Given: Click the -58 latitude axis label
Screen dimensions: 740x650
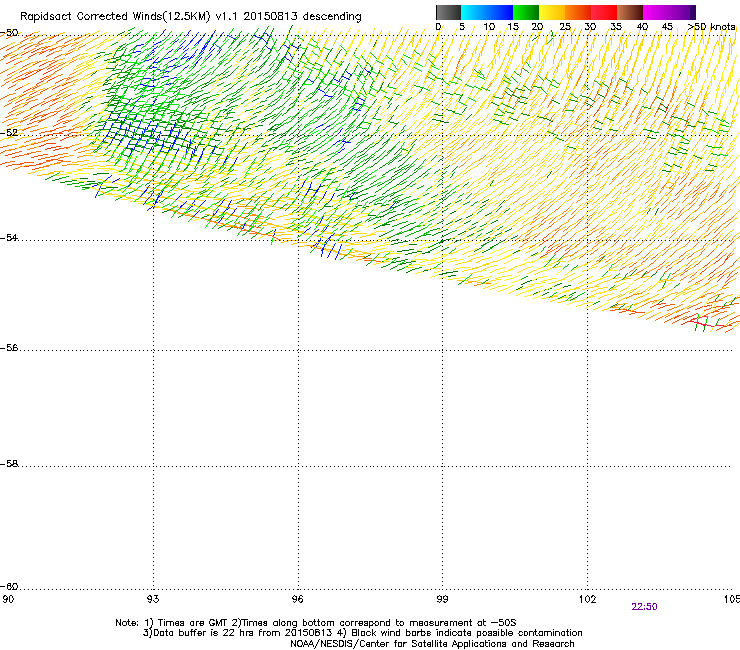Looking at the screenshot, I should pyautogui.click(x=9, y=464).
